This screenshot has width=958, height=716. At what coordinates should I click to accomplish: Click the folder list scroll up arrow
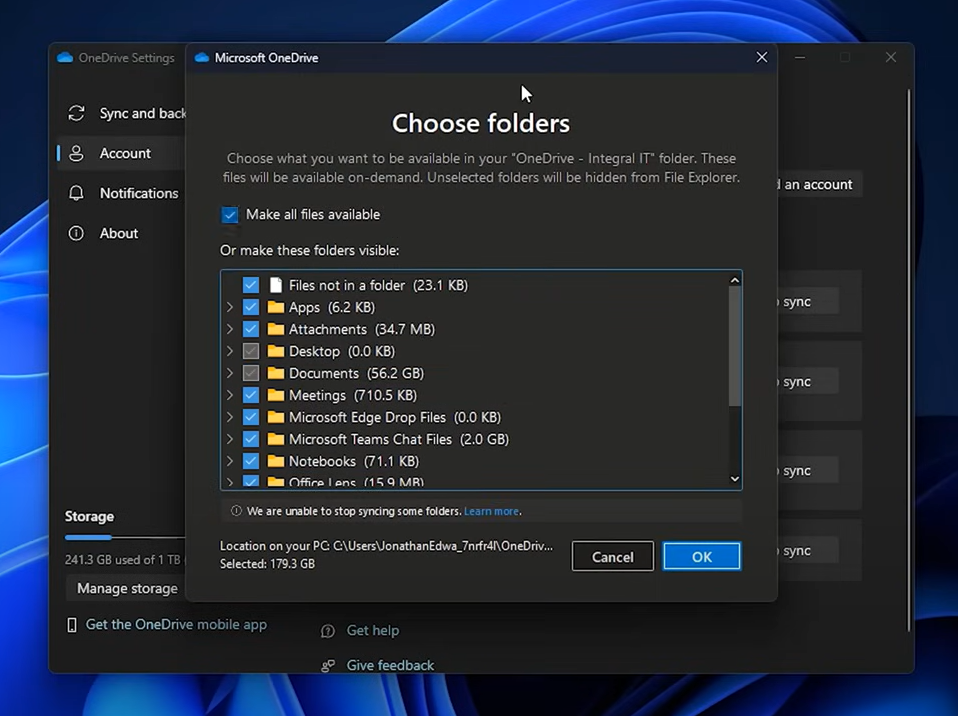pos(735,280)
